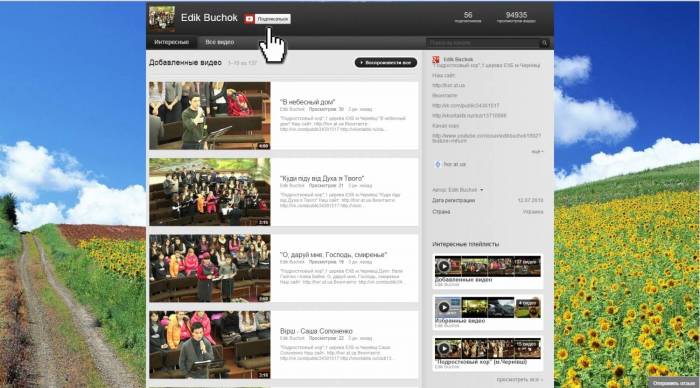Open the "Куди піду від Духа я Твого" video
Image resolution: width=700 pixels, height=388 pixels.
point(322,178)
